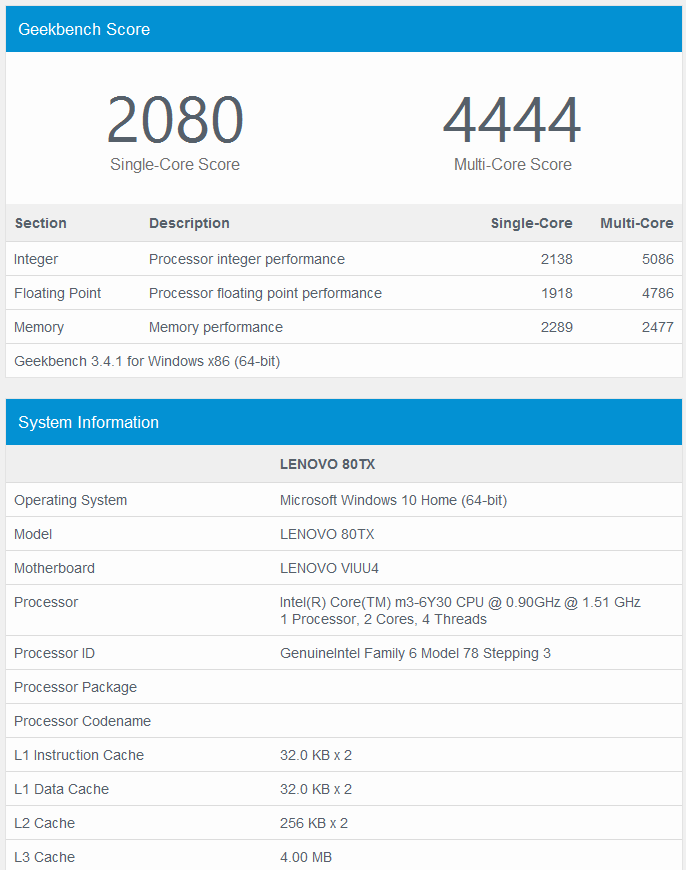Click the Multi-Core column header

637,223
